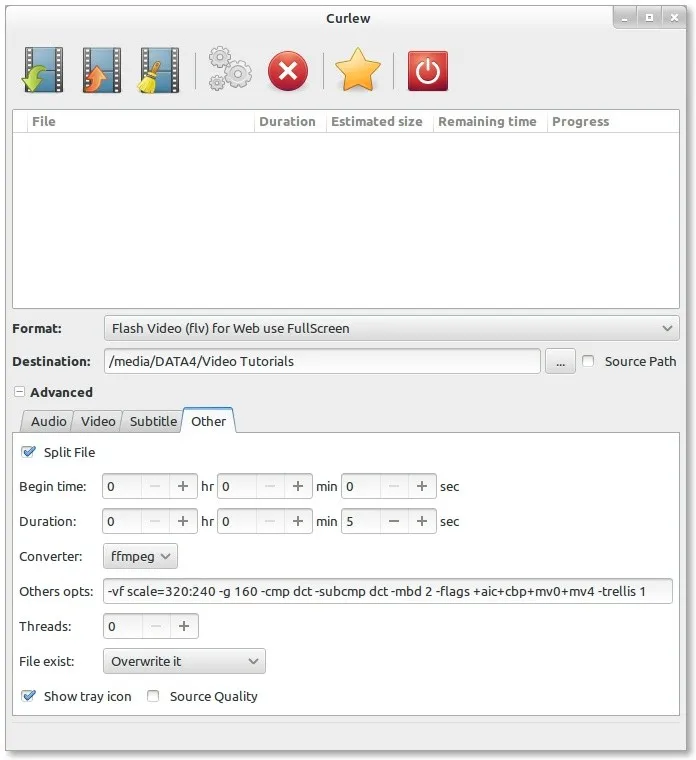The height and width of the screenshot is (760, 696).
Task: Click the red power quit icon
Action: (428, 71)
